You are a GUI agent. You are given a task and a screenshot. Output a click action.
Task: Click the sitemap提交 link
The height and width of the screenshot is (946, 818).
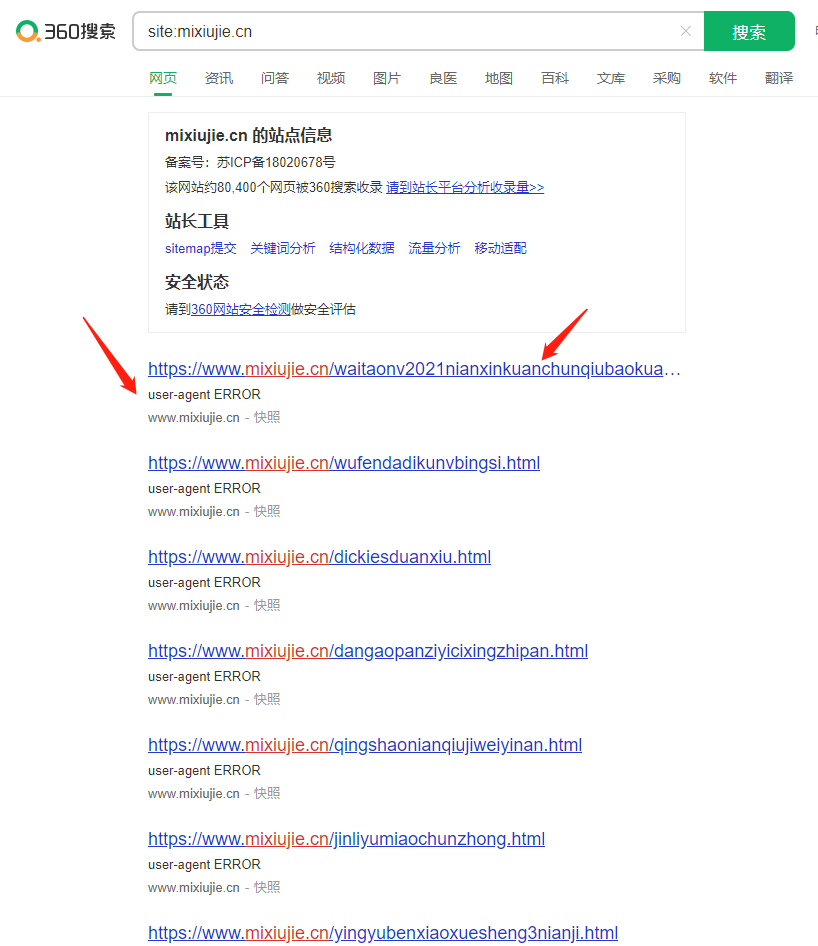tap(201, 249)
